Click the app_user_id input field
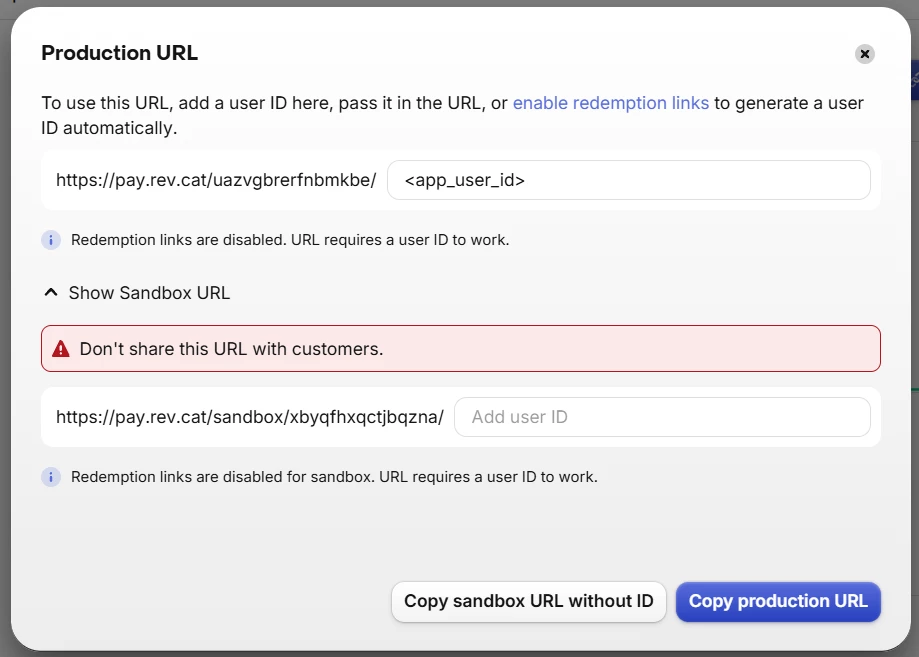This screenshot has width=919, height=657. coord(628,180)
